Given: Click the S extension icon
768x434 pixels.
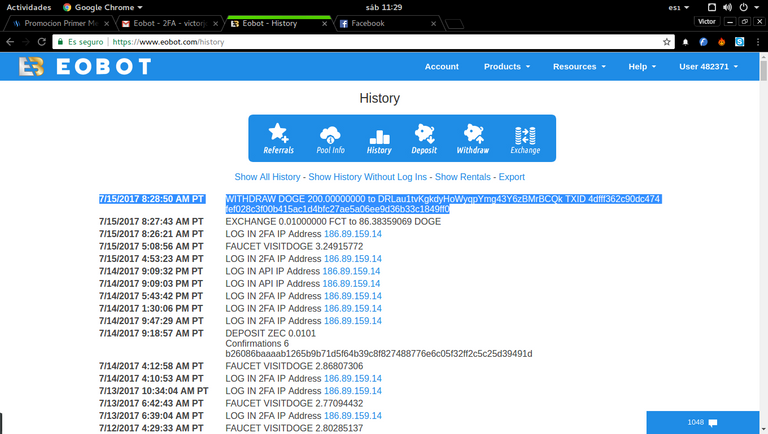Looking at the screenshot, I should click(740, 42).
